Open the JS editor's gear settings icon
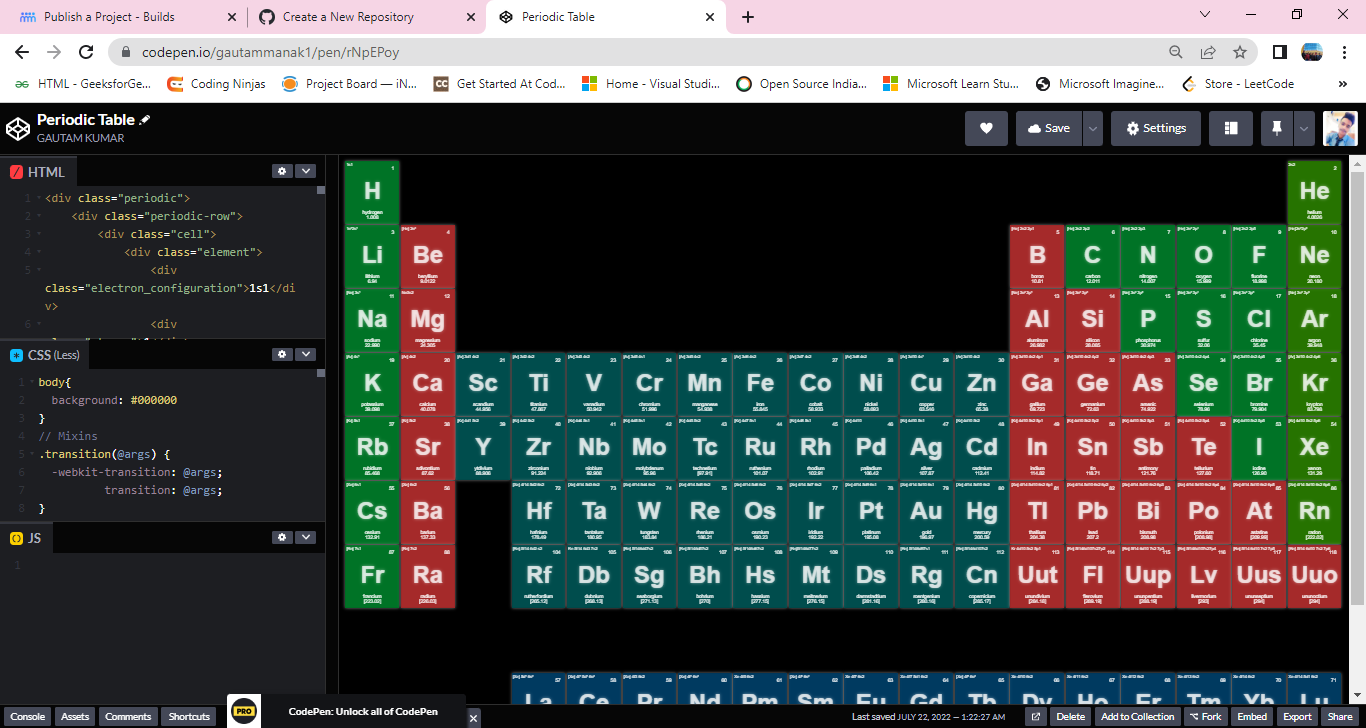 (x=282, y=537)
